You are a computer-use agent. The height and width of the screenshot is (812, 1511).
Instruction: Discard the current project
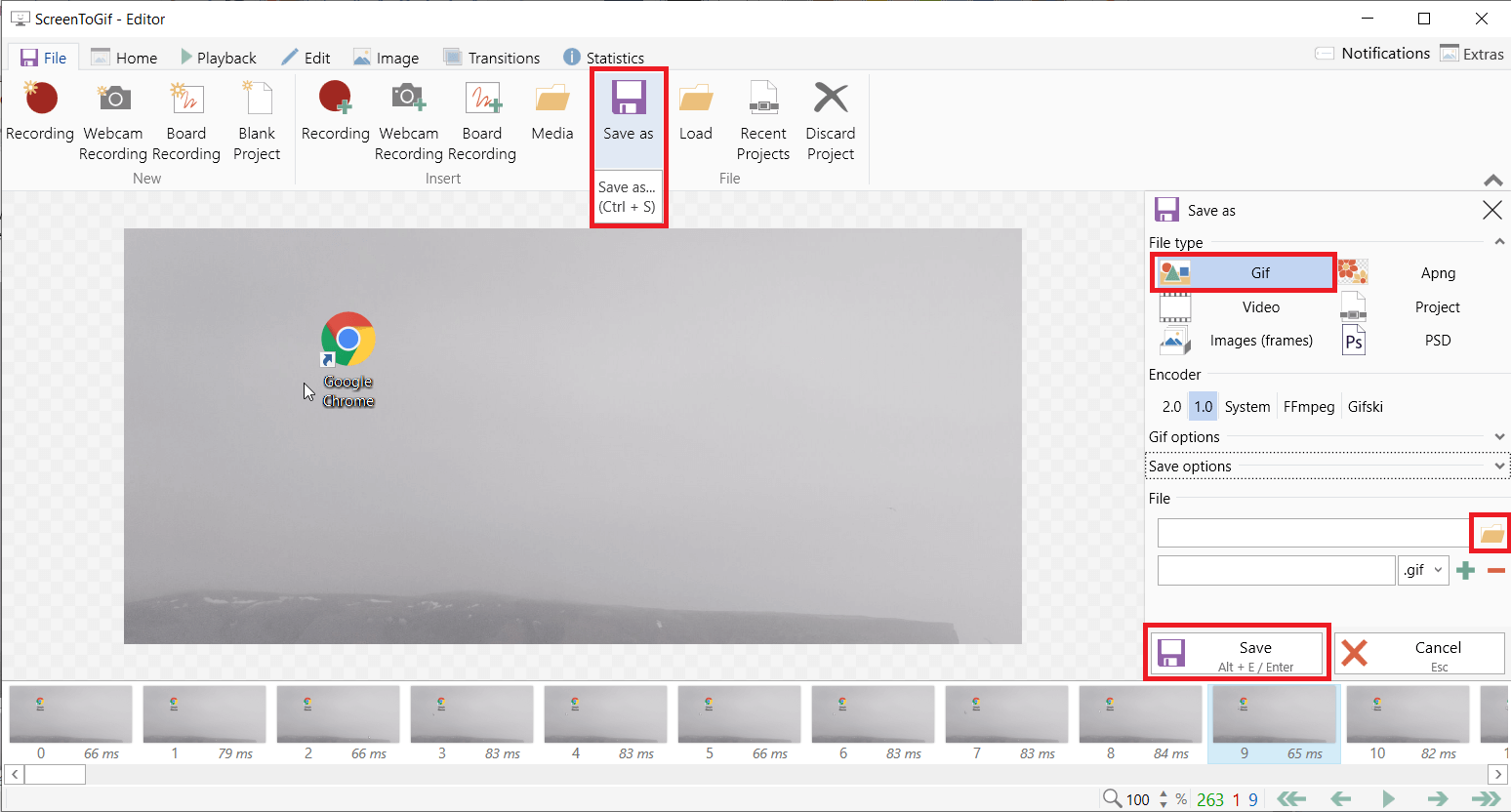tap(830, 99)
